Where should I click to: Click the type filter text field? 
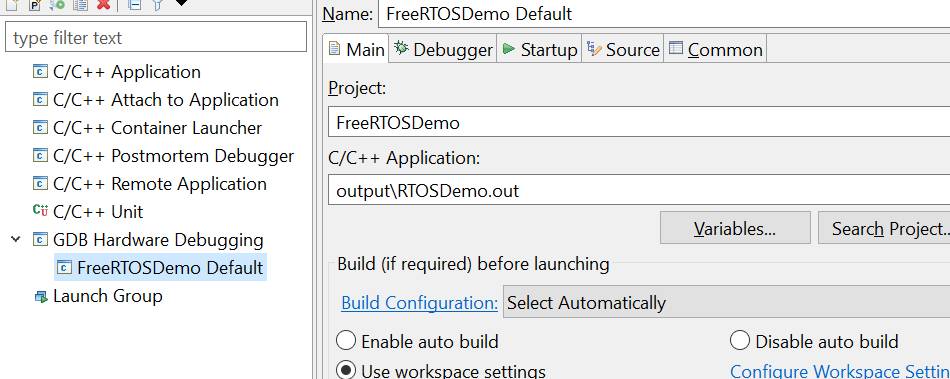pos(156,38)
